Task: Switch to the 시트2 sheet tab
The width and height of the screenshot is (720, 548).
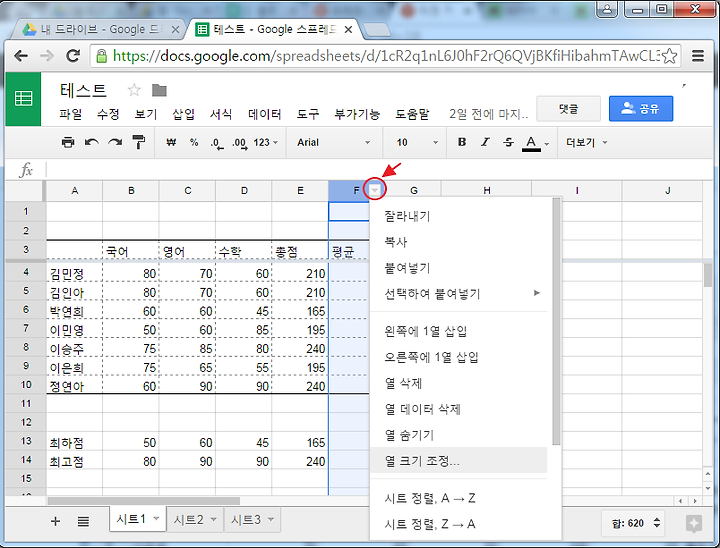Action: [x=189, y=520]
